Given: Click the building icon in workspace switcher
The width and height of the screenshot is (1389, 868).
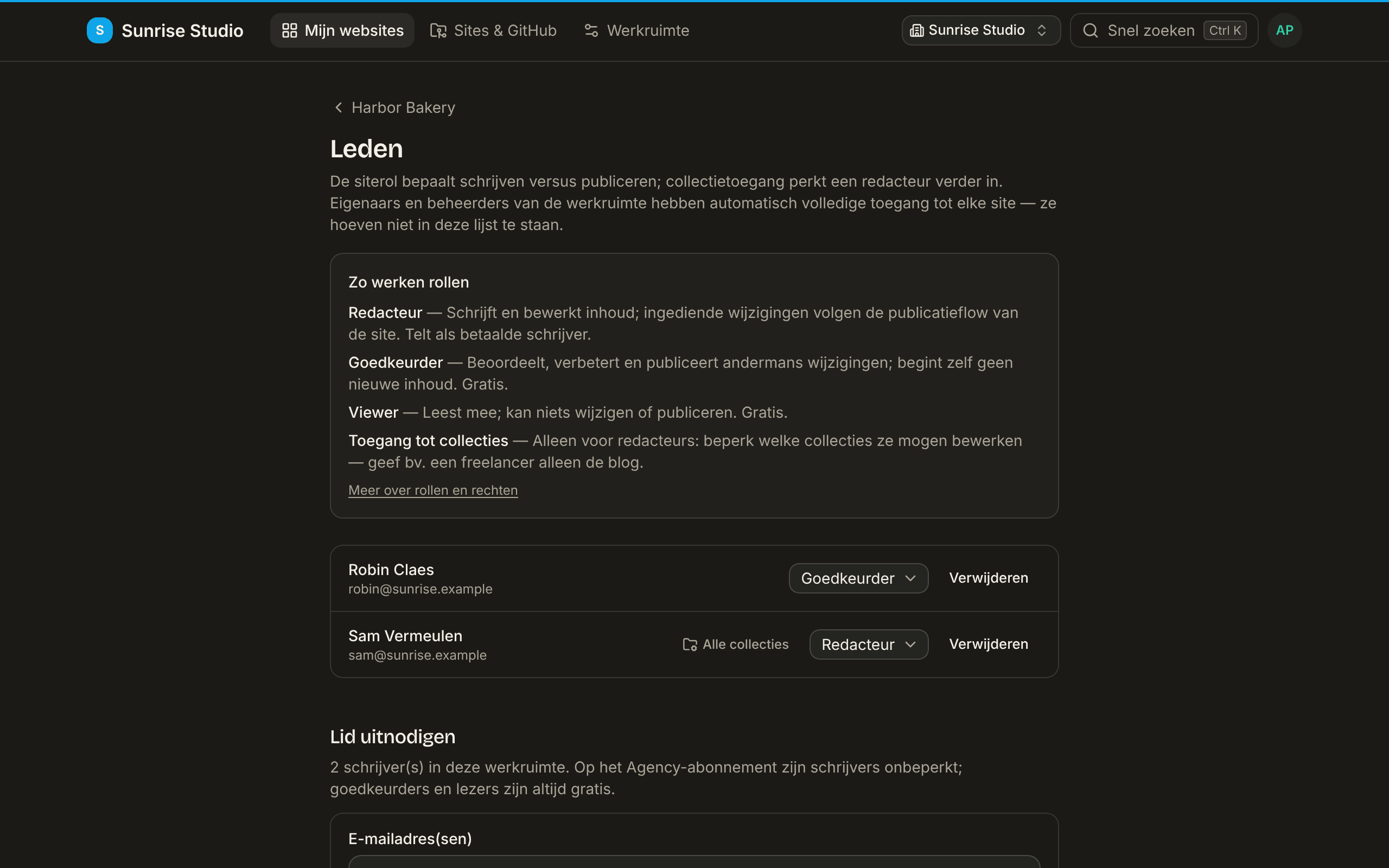Looking at the screenshot, I should [x=916, y=30].
